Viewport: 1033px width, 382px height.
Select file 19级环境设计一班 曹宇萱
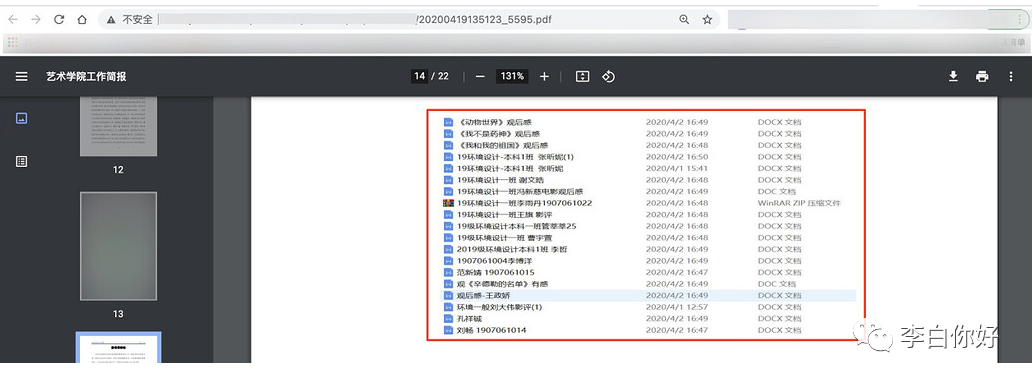pyautogui.click(x=505, y=238)
